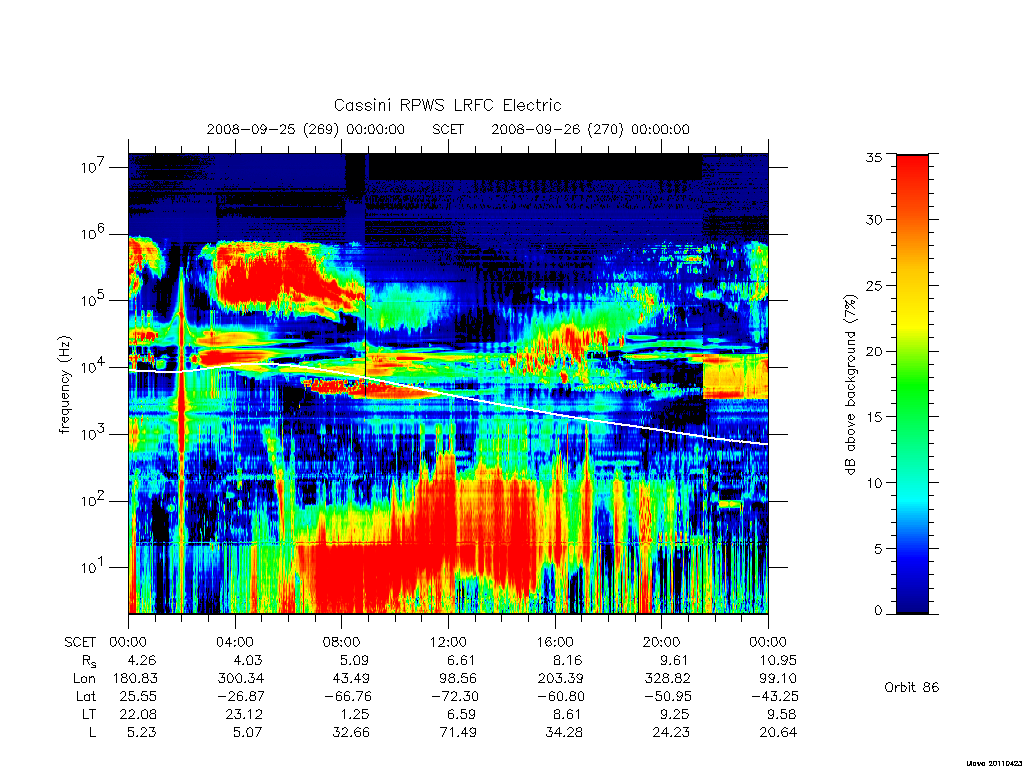Click the longitude value 180.83
This screenshot has width=1024, height=768.
(135, 679)
